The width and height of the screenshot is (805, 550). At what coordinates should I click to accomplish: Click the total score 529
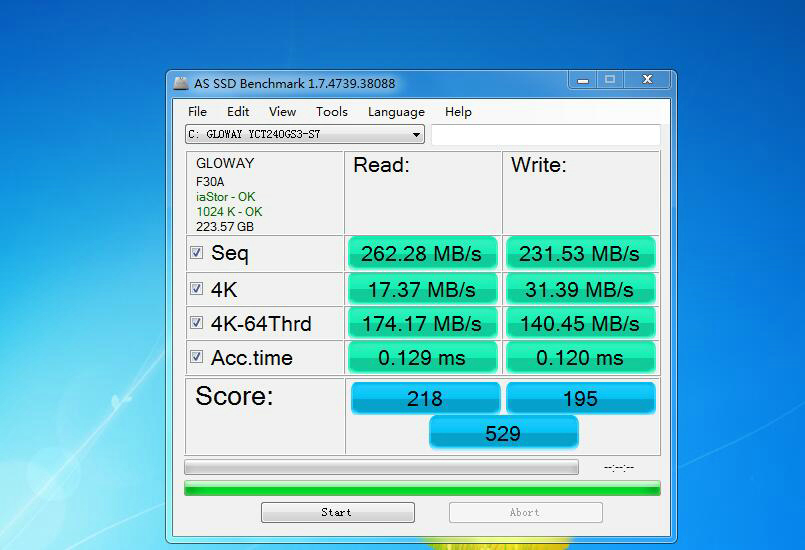504,433
